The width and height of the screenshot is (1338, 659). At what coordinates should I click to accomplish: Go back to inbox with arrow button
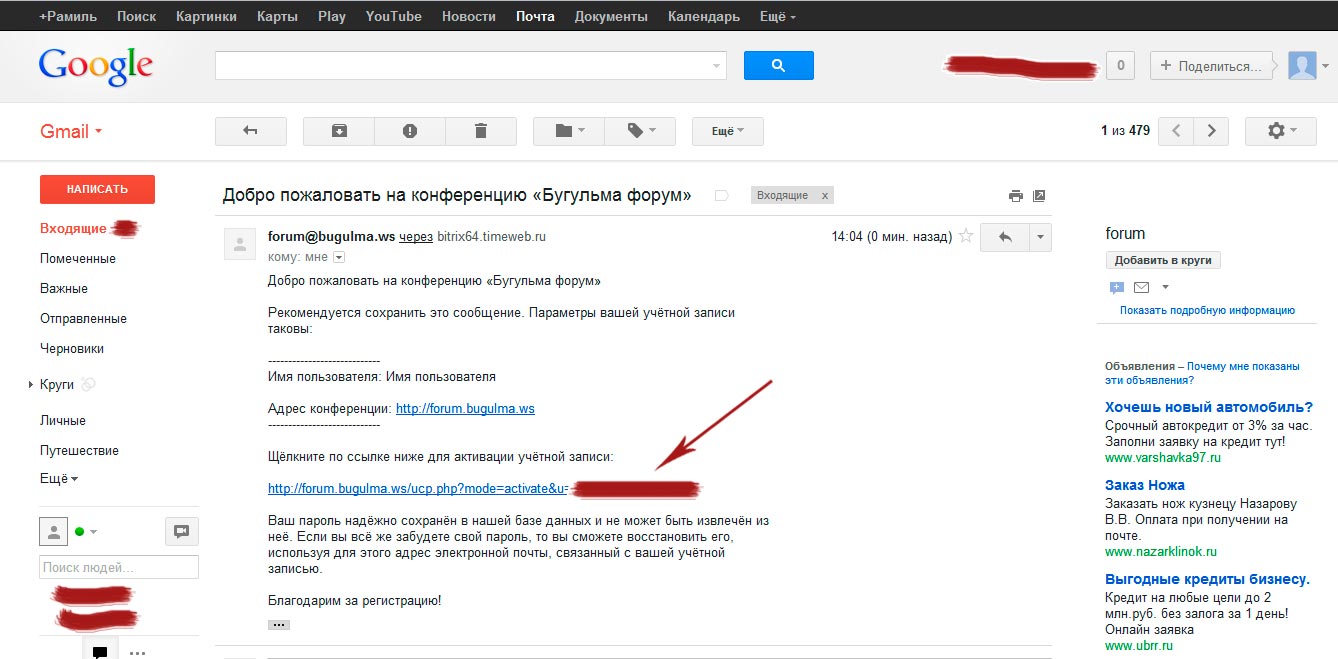(251, 131)
